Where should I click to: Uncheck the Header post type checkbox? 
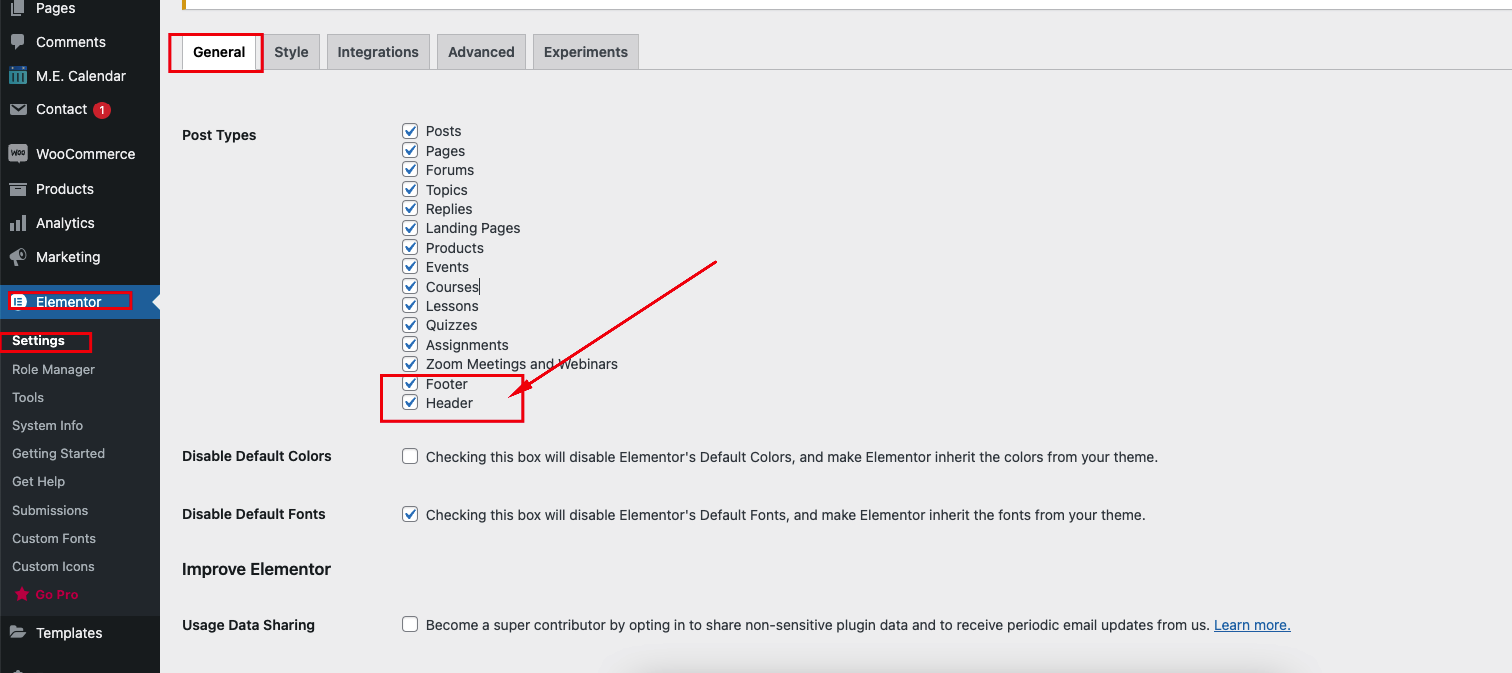(x=410, y=403)
